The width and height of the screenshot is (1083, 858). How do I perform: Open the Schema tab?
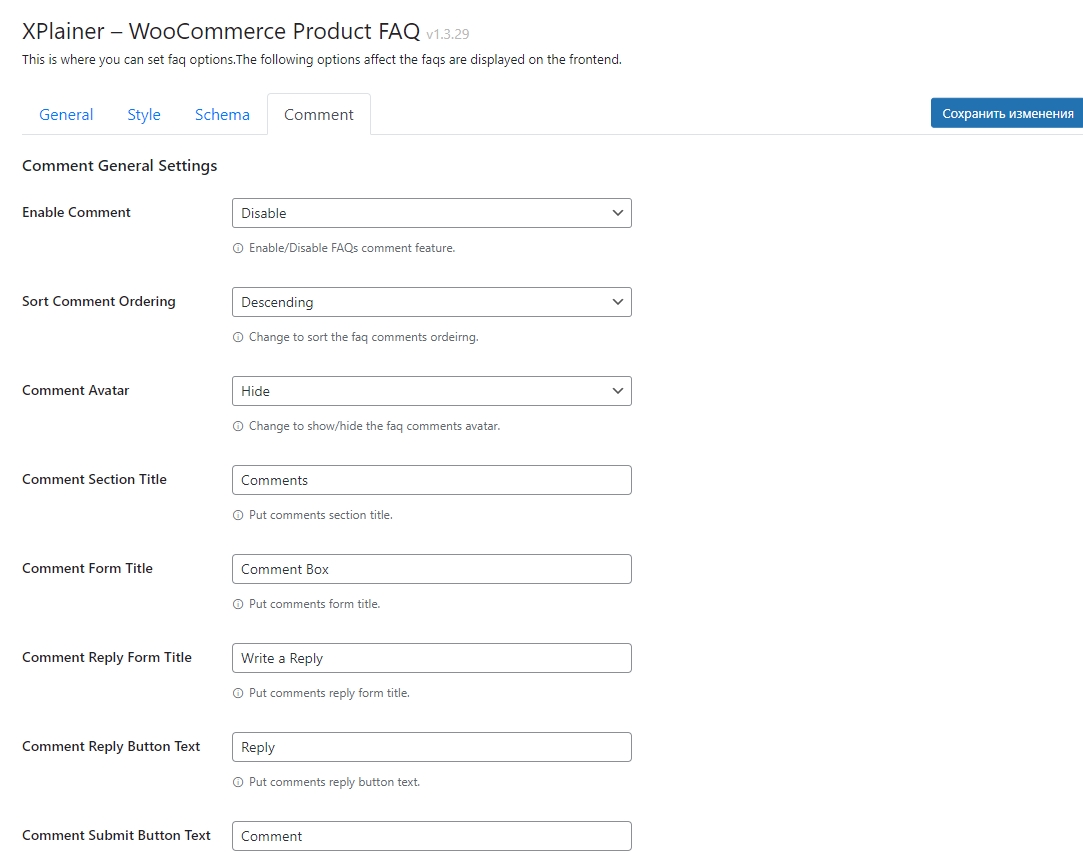coord(222,115)
